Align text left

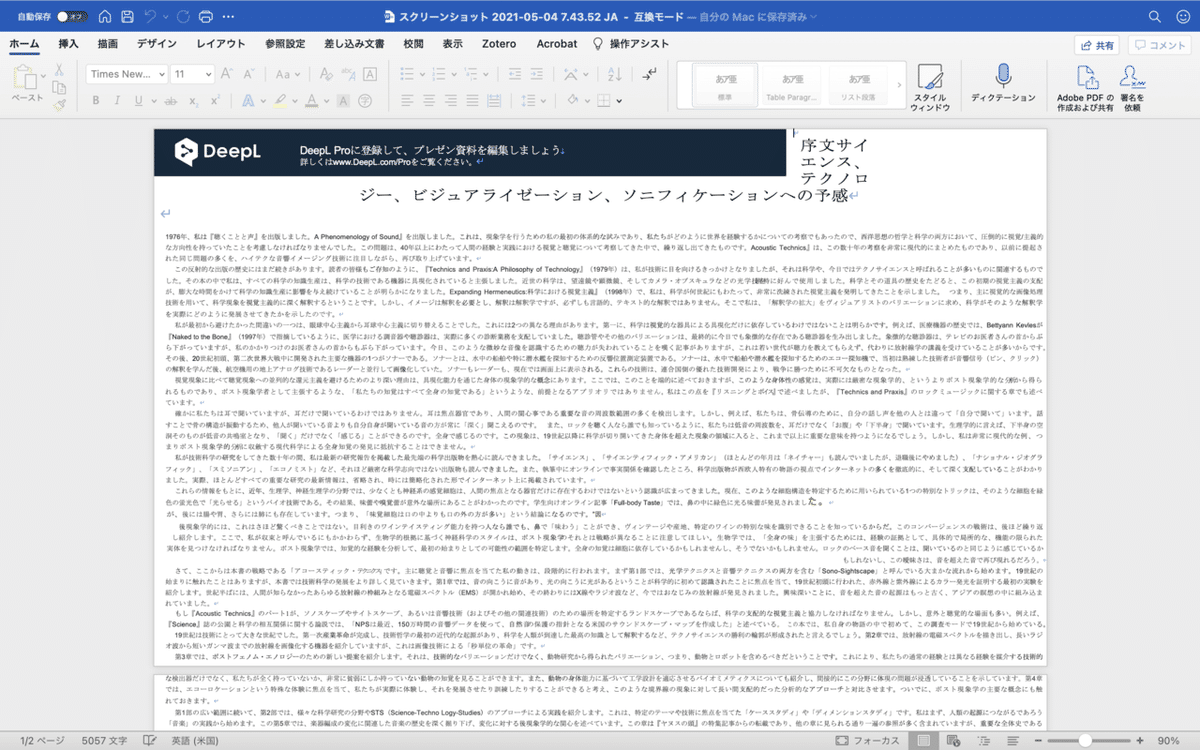407,100
